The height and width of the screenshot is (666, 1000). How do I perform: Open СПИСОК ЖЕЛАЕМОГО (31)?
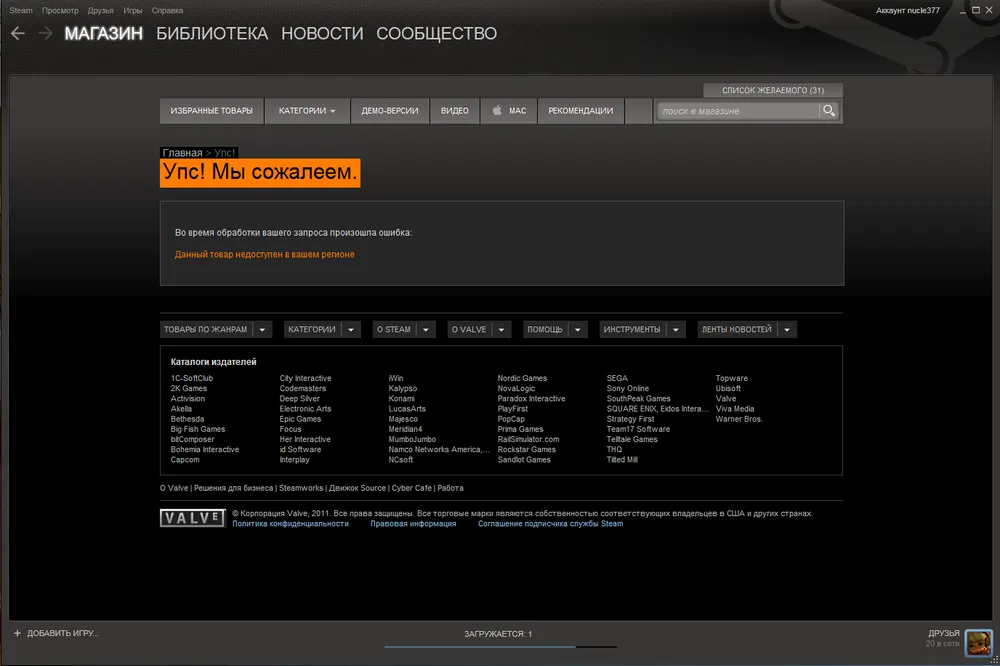(773, 90)
